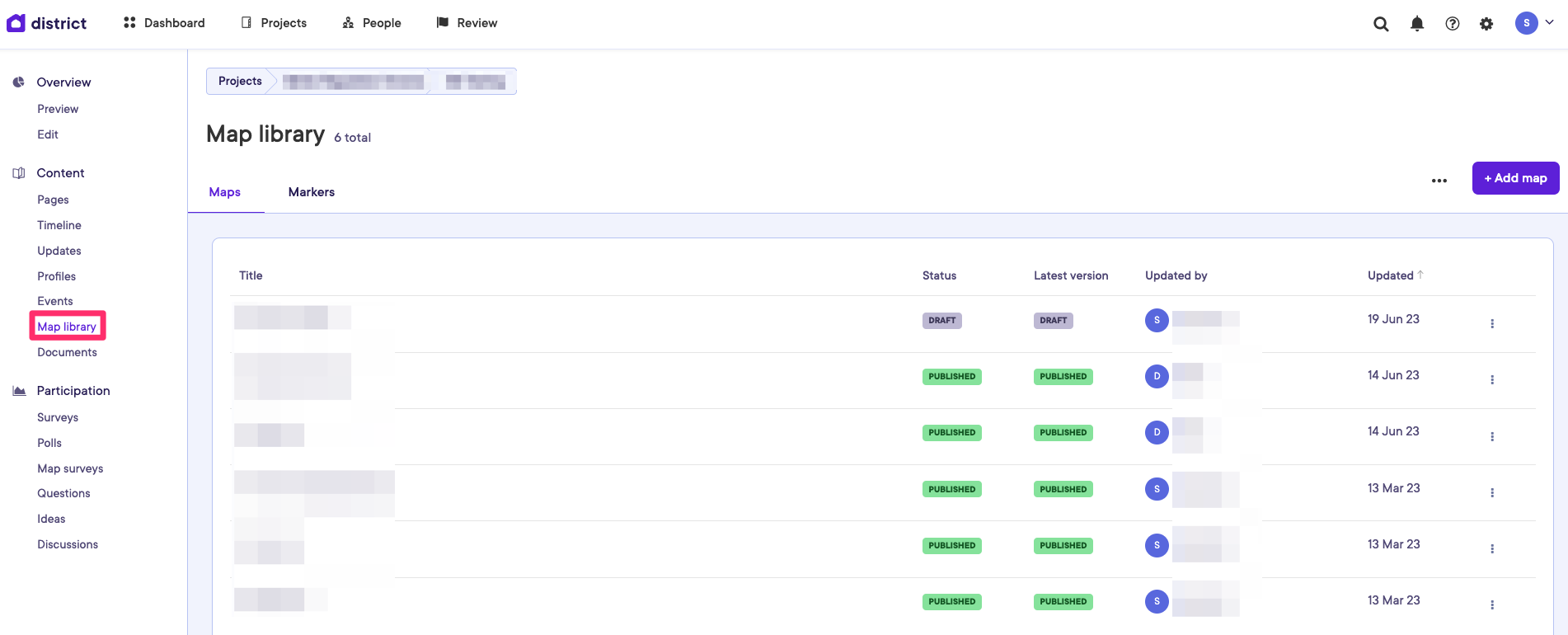This screenshot has height=635, width=1568.
Task: Click the district logo icon
Action: pos(16,23)
